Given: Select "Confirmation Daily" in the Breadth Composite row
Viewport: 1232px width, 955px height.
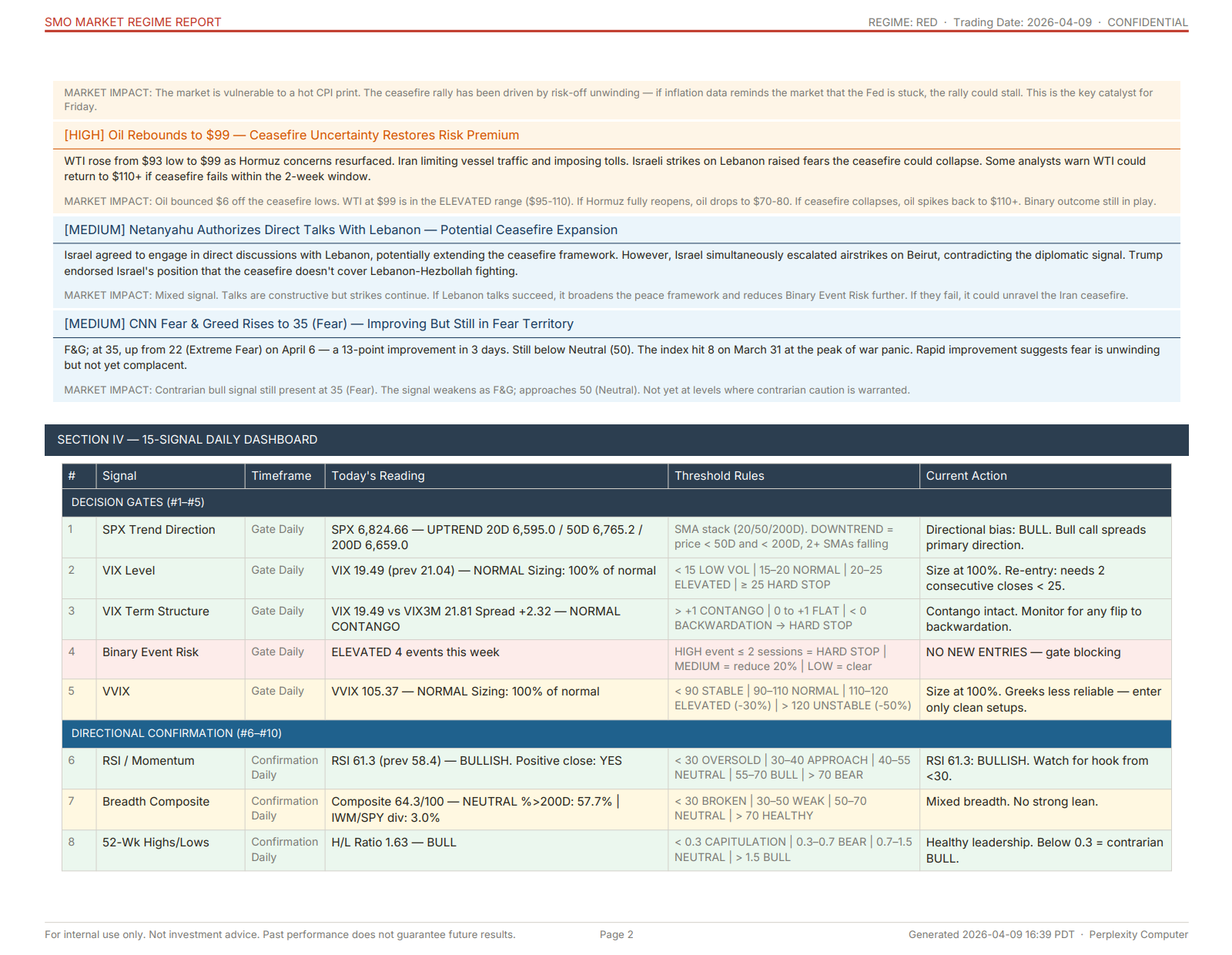Looking at the screenshot, I should (x=284, y=809).
